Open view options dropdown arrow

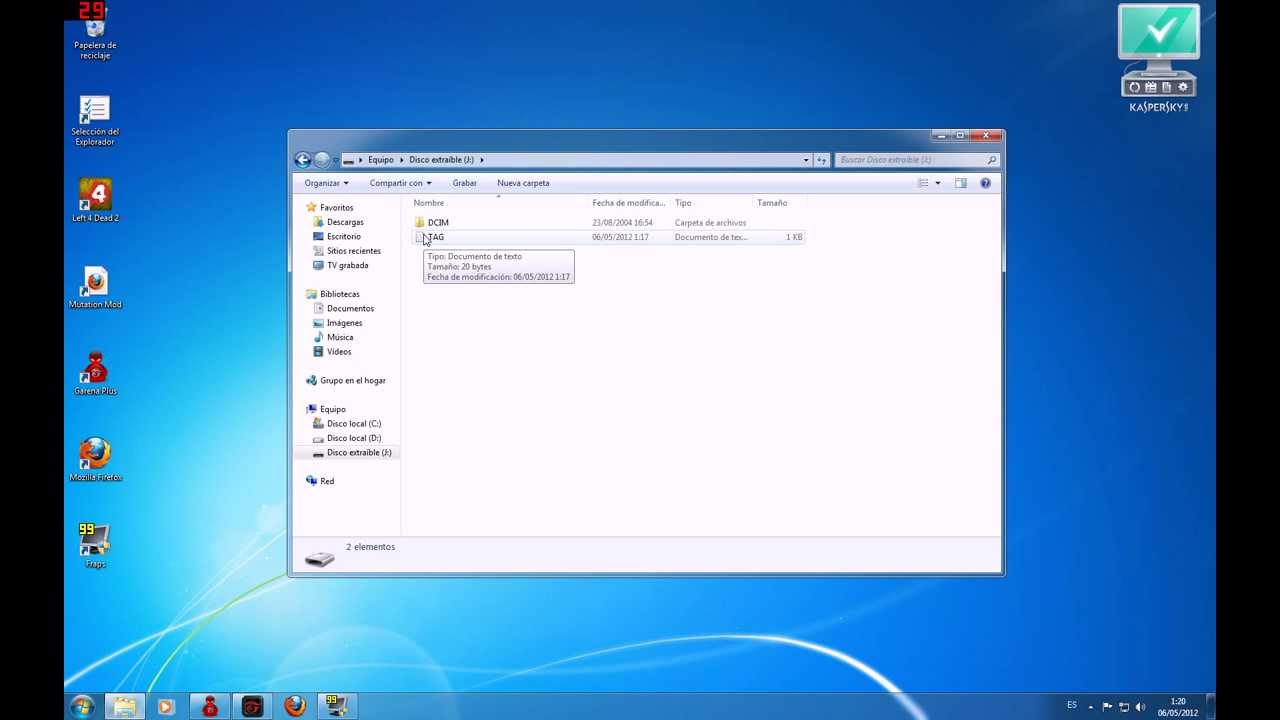coord(937,183)
